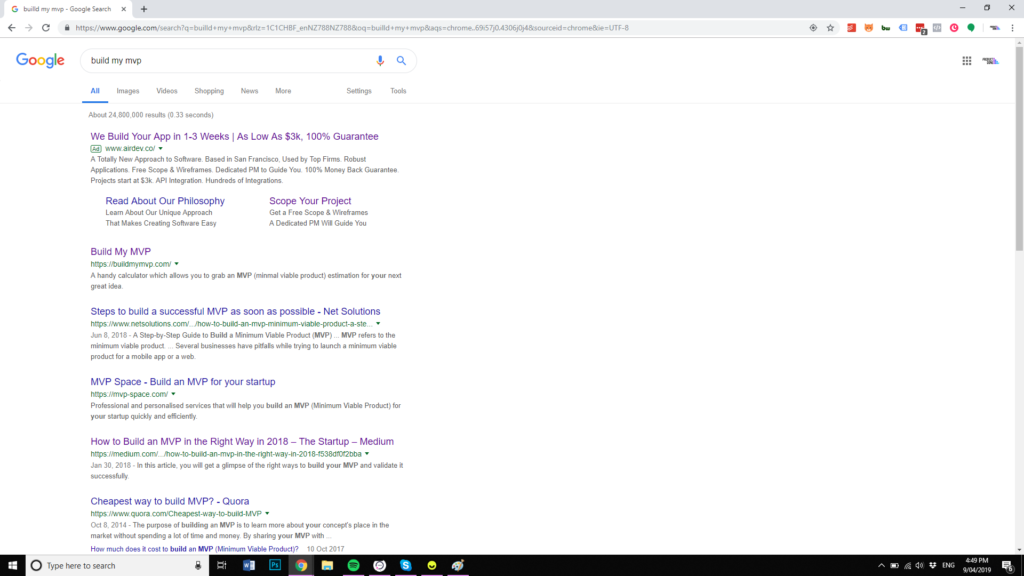This screenshot has width=1024, height=576.
Task: Open search Tools options
Action: [x=398, y=91]
